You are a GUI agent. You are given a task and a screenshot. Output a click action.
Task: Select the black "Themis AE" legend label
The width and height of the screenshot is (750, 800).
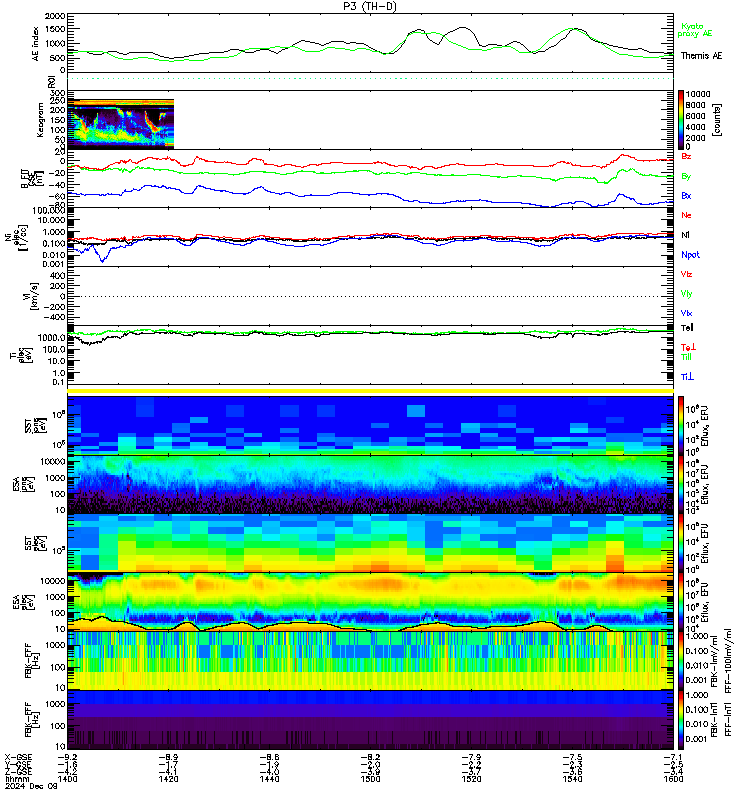702,56
